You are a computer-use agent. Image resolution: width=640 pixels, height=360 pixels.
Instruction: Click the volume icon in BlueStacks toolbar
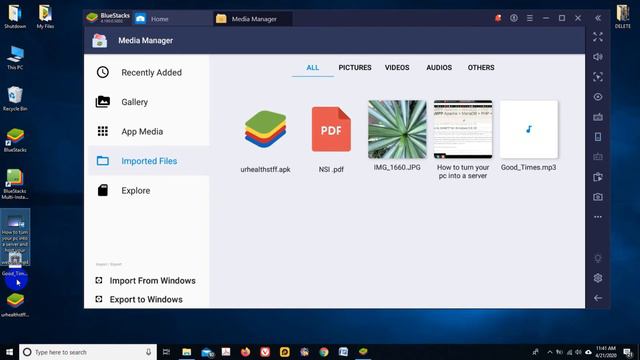pyautogui.click(x=598, y=57)
